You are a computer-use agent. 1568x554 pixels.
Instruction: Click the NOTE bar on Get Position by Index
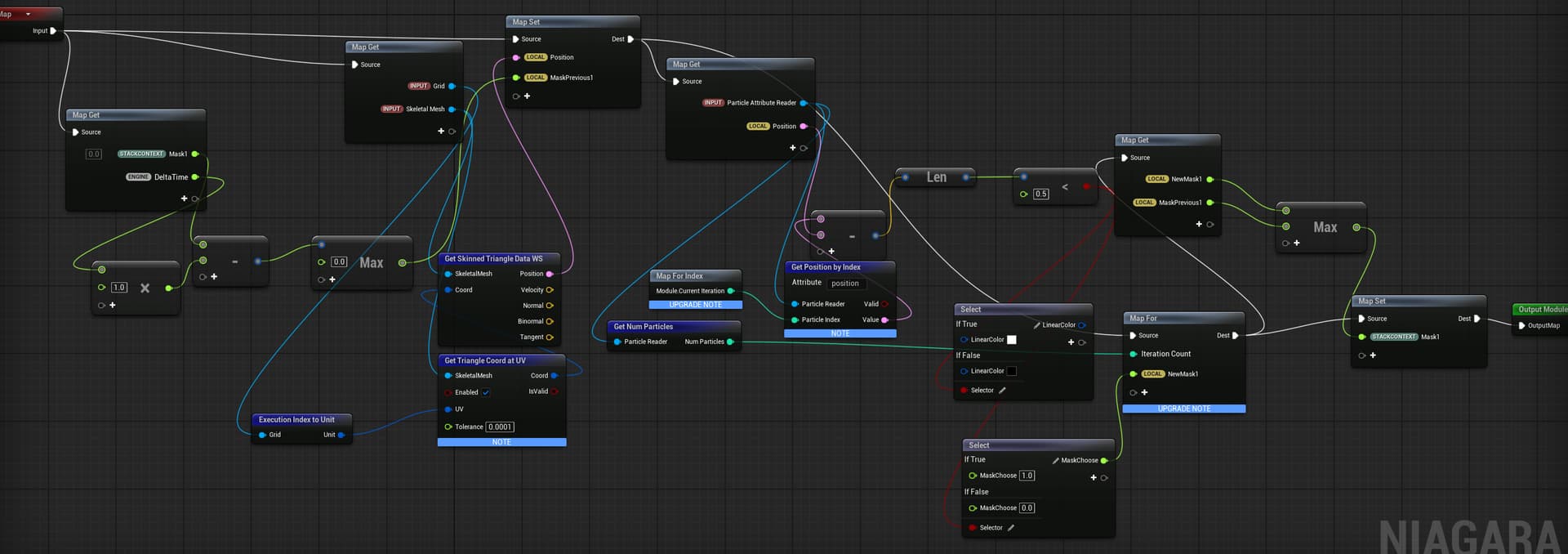tap(840, 333)
